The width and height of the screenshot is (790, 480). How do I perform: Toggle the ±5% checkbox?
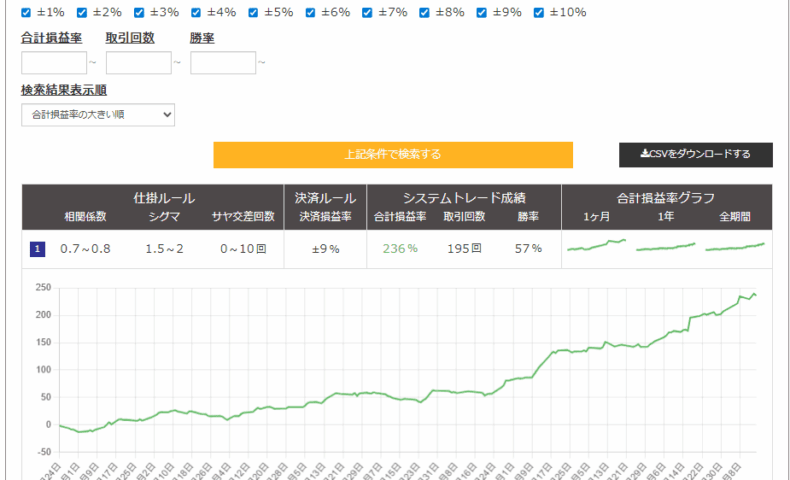(x=253, y=13)
